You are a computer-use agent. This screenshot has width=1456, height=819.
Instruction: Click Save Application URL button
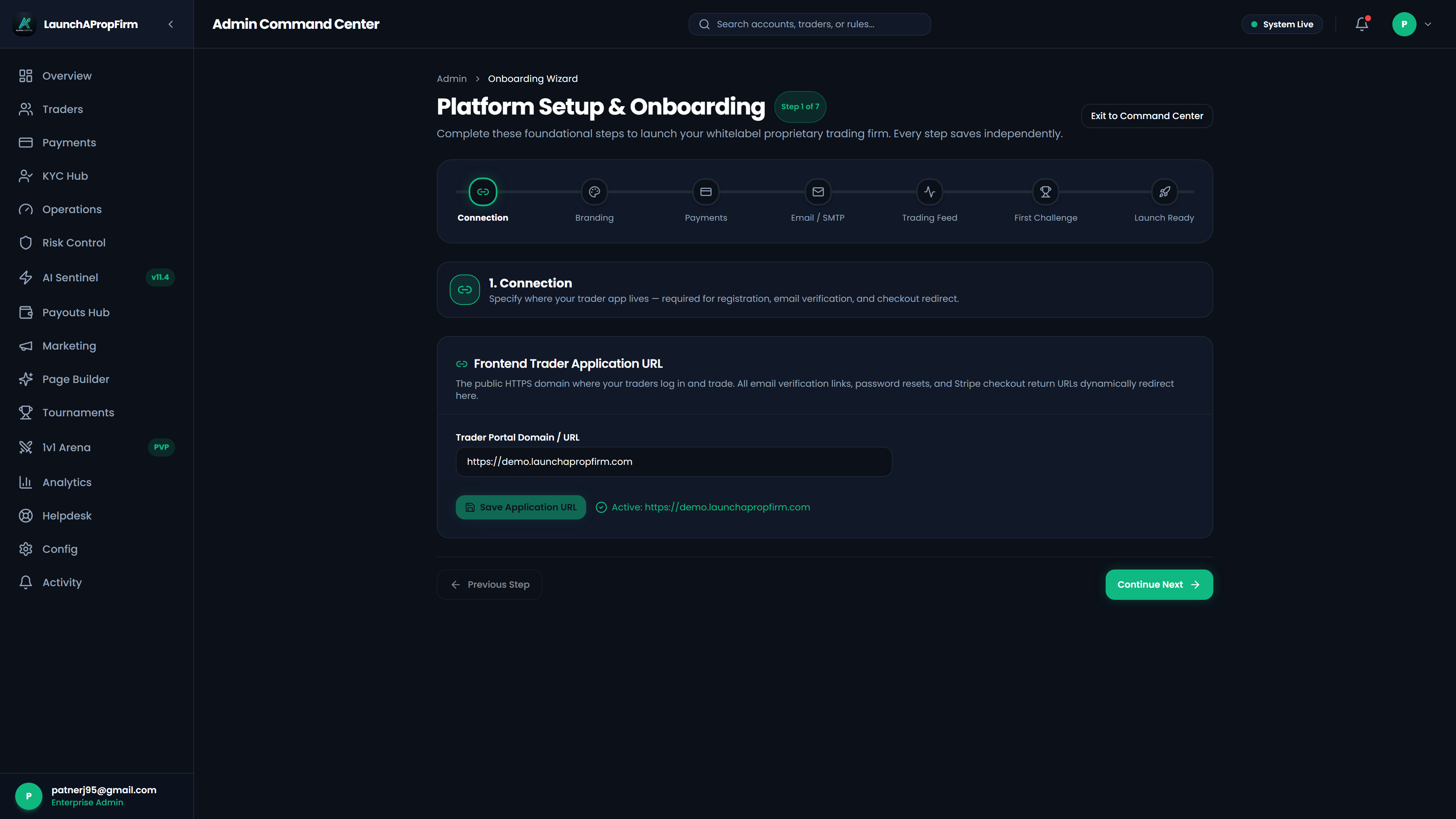521,508
